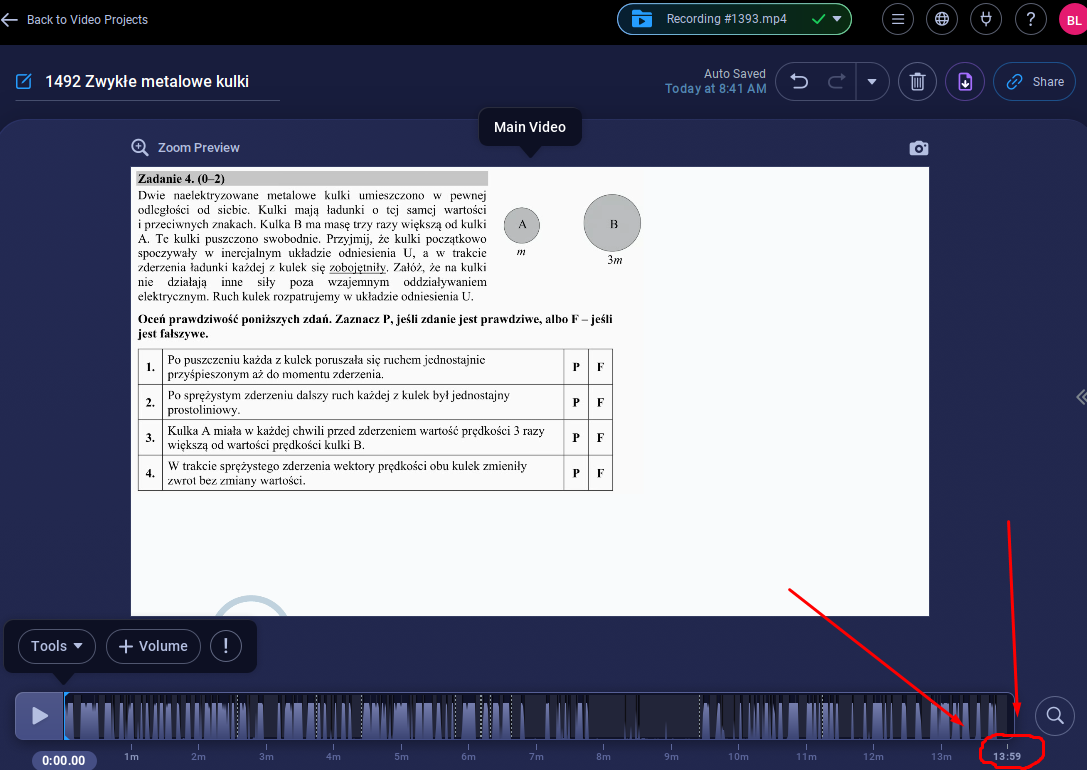Click the download export file icon

click(x=965, y=82)
